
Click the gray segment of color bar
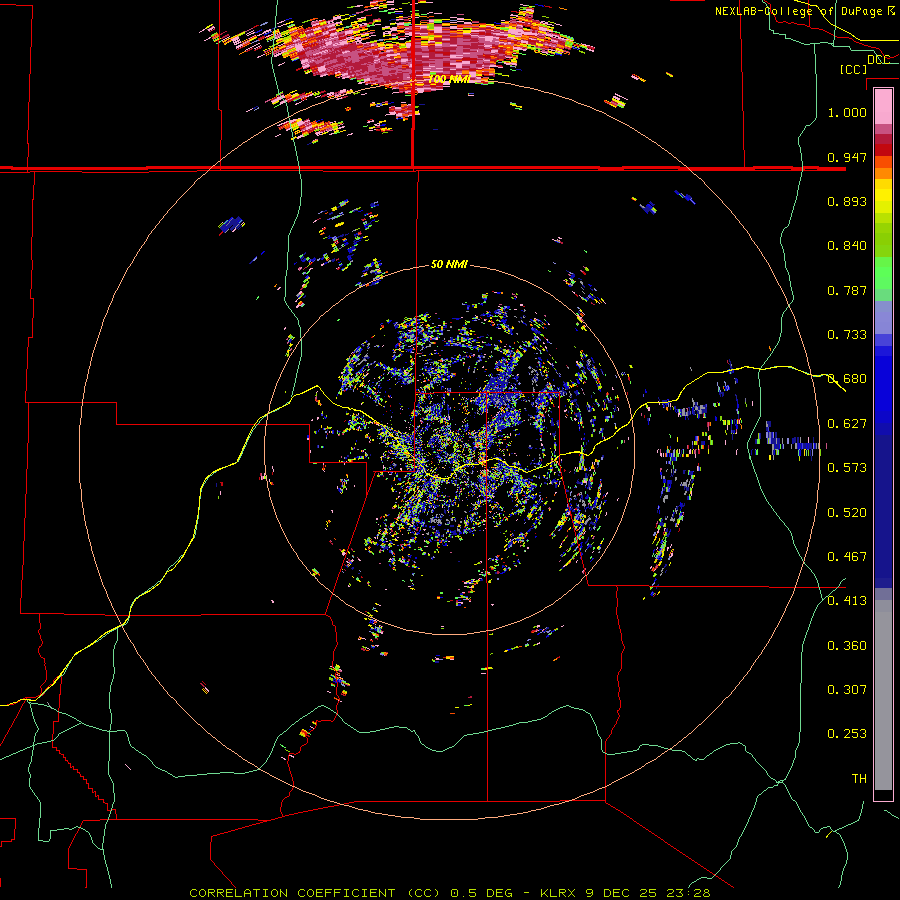click(883, 695)
